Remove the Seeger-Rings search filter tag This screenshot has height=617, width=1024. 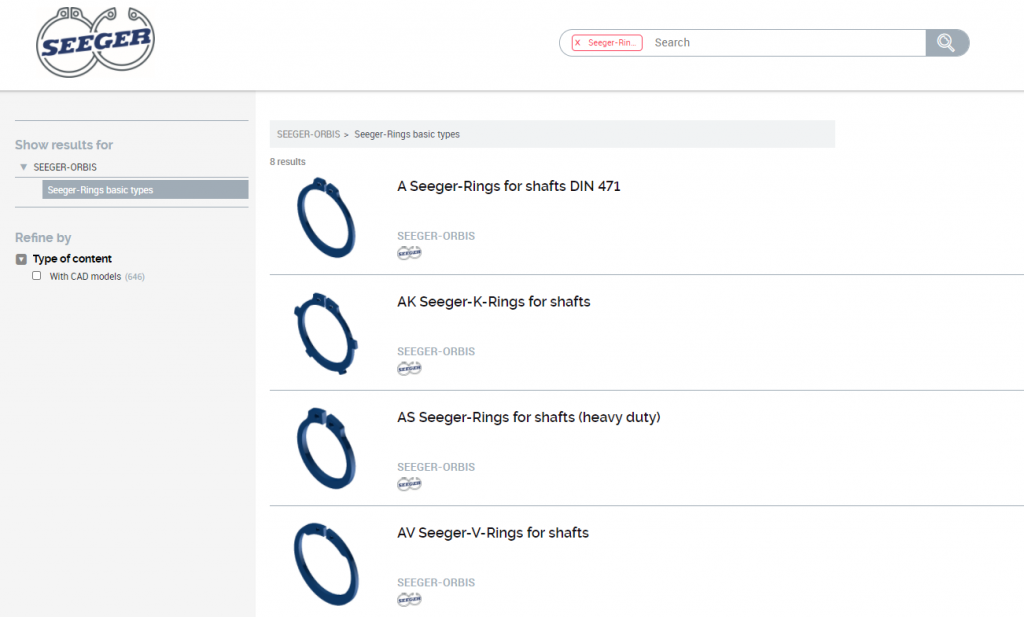point(578,43)
